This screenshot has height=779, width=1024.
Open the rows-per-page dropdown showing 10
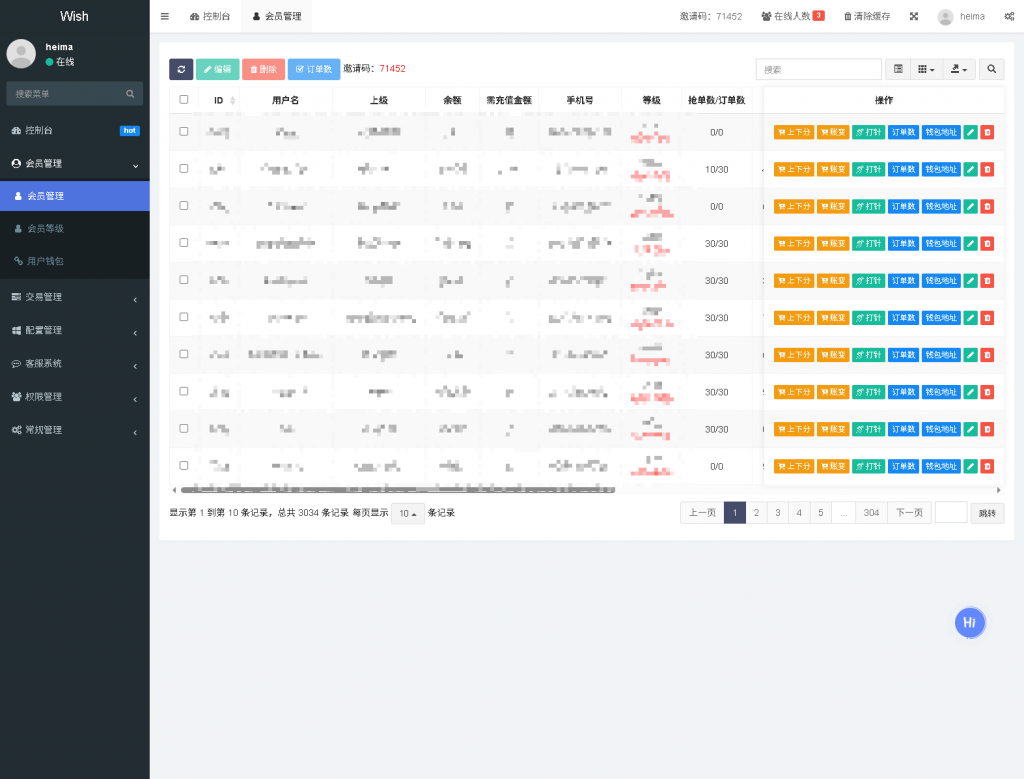point(407,513)
